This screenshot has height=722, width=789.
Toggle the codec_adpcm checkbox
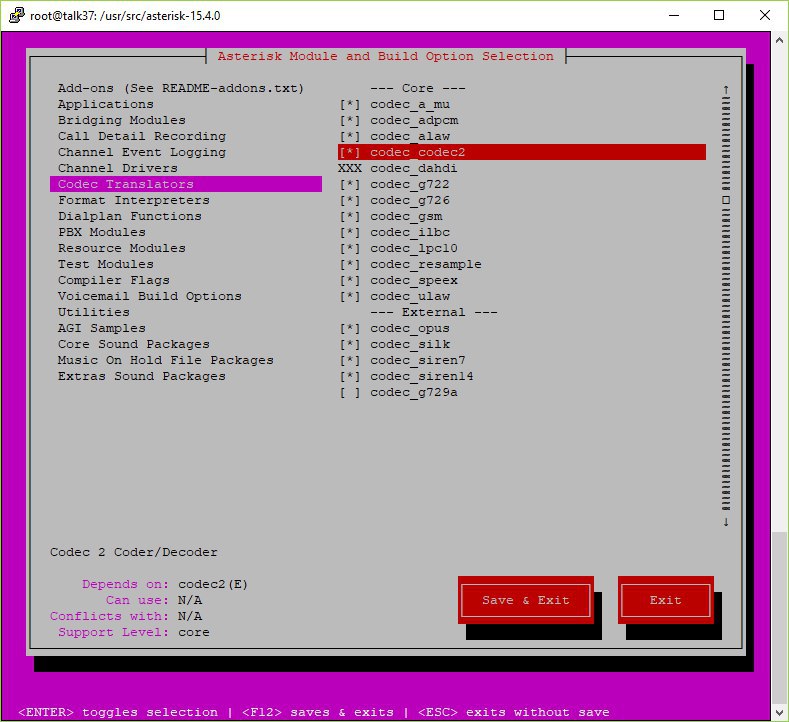[350, 121]
